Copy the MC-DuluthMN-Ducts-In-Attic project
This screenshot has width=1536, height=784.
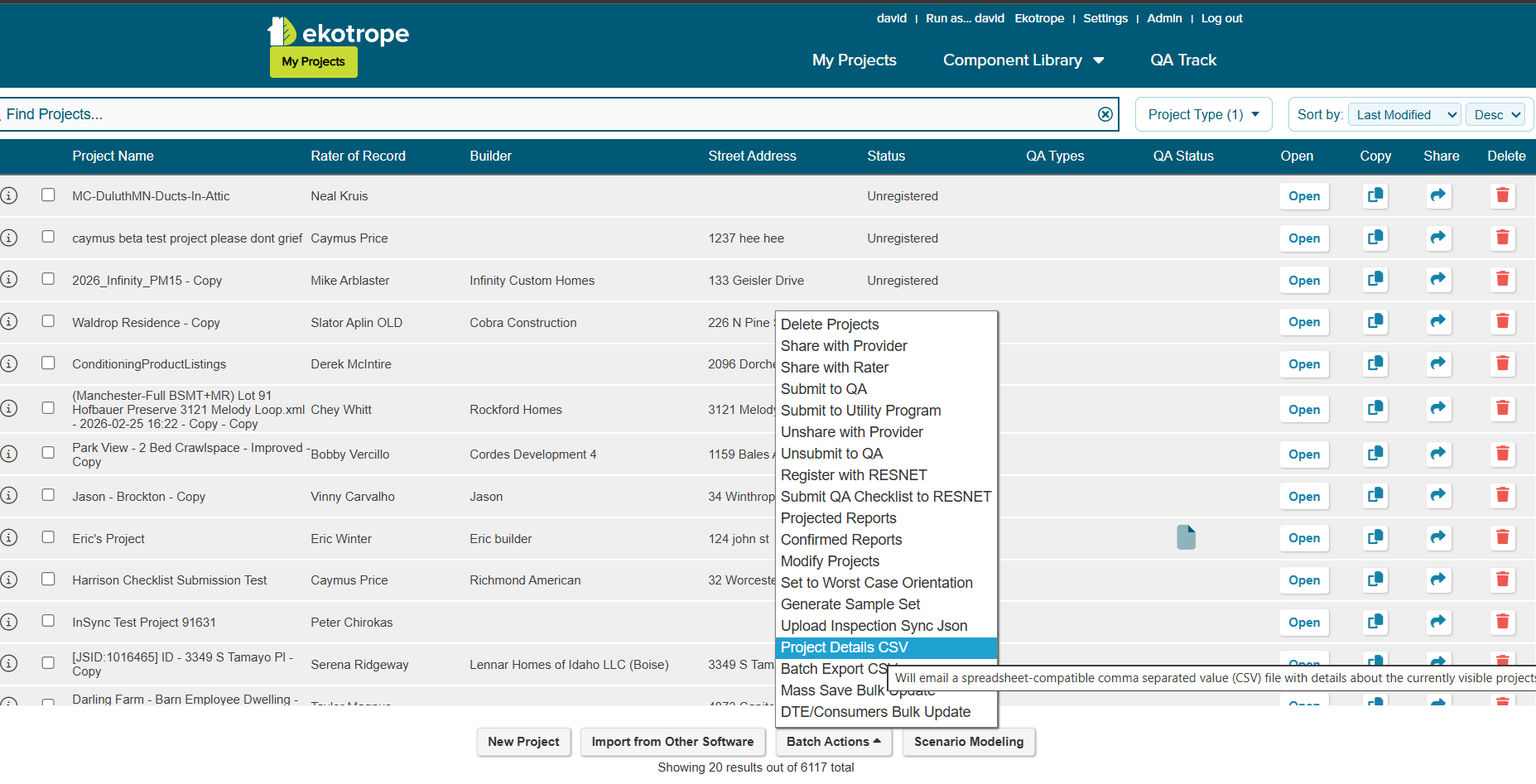1375,196
